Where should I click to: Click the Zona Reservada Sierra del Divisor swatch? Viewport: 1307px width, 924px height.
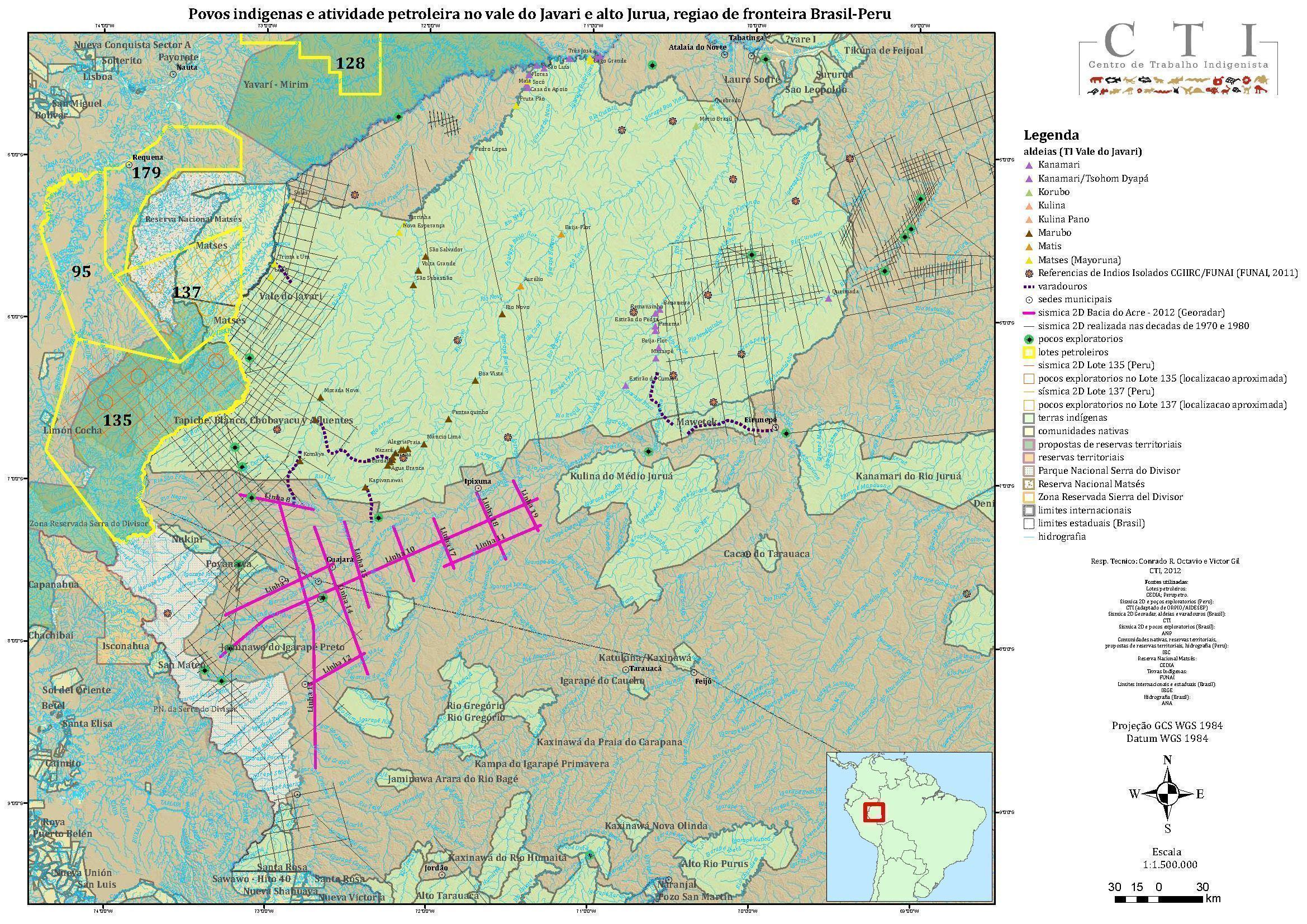pos(1028,497)
